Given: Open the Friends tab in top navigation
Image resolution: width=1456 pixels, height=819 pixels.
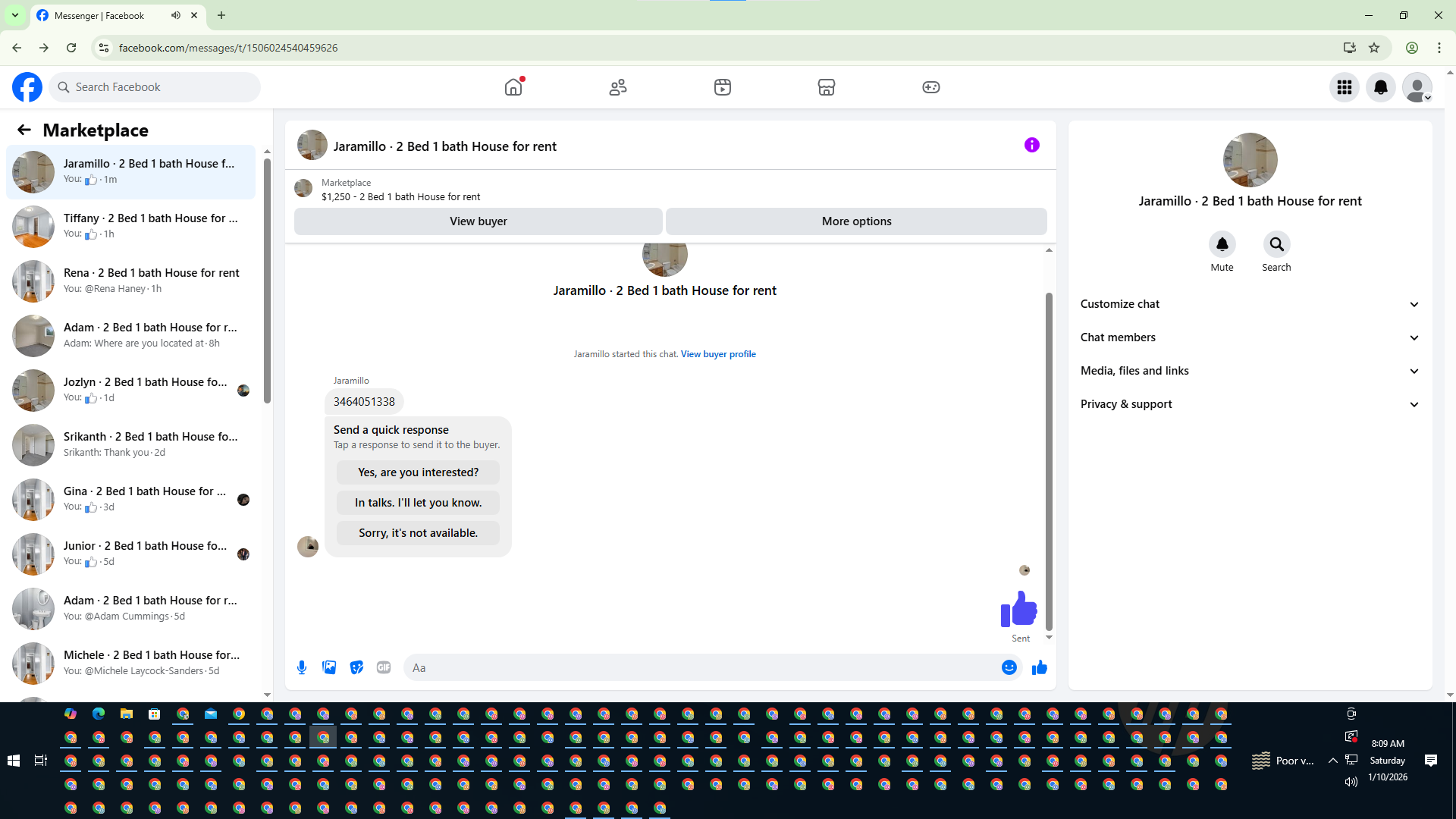Looking at the screenshot, I should tap(618, 87).
